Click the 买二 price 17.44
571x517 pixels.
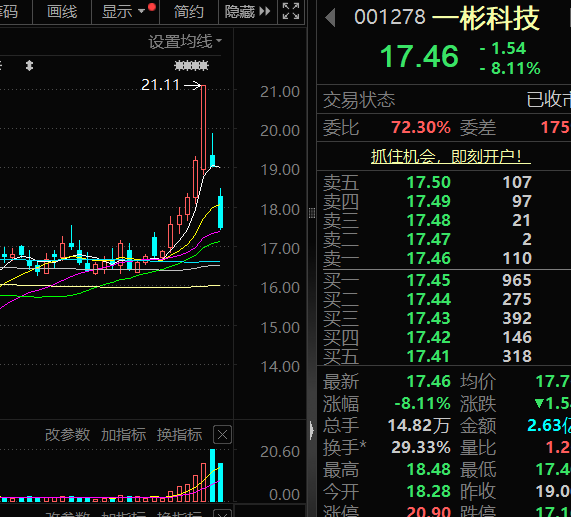pos(429,299)
